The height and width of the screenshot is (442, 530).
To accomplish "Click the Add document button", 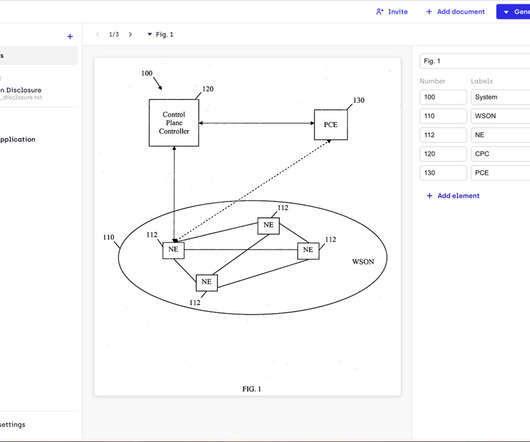I will point(455,12).
